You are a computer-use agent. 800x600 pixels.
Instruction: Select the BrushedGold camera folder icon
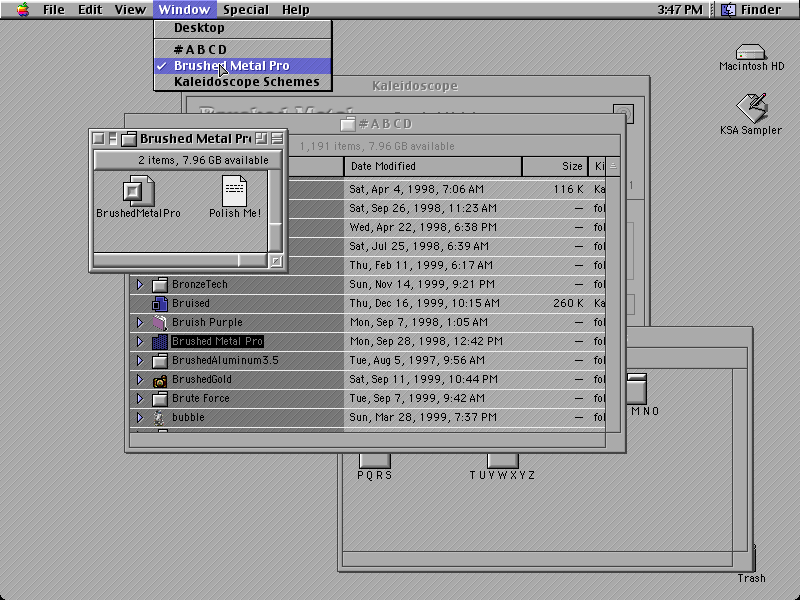click(x=160, y=380)
